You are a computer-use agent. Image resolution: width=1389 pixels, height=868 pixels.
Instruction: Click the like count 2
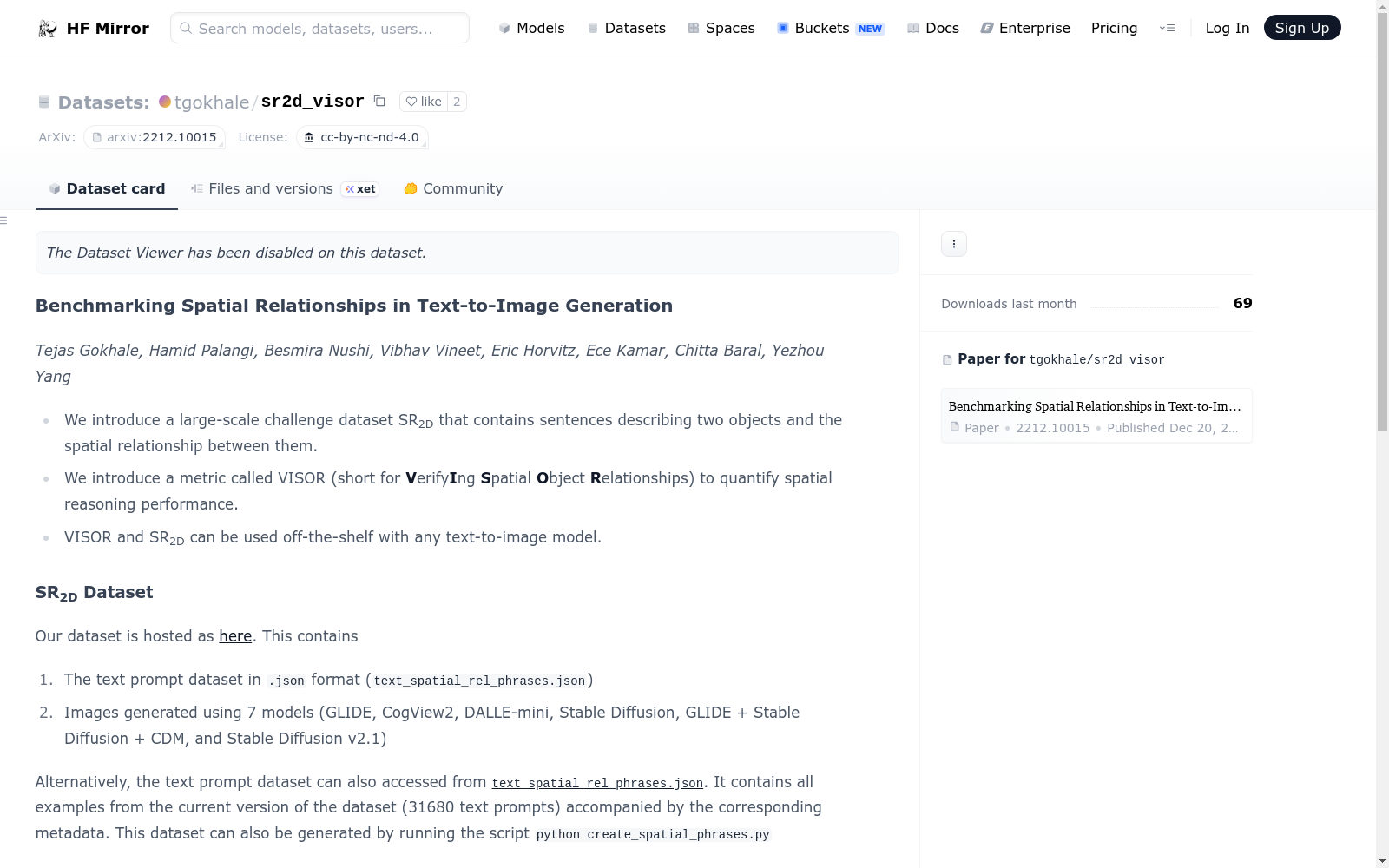point(457,102)
